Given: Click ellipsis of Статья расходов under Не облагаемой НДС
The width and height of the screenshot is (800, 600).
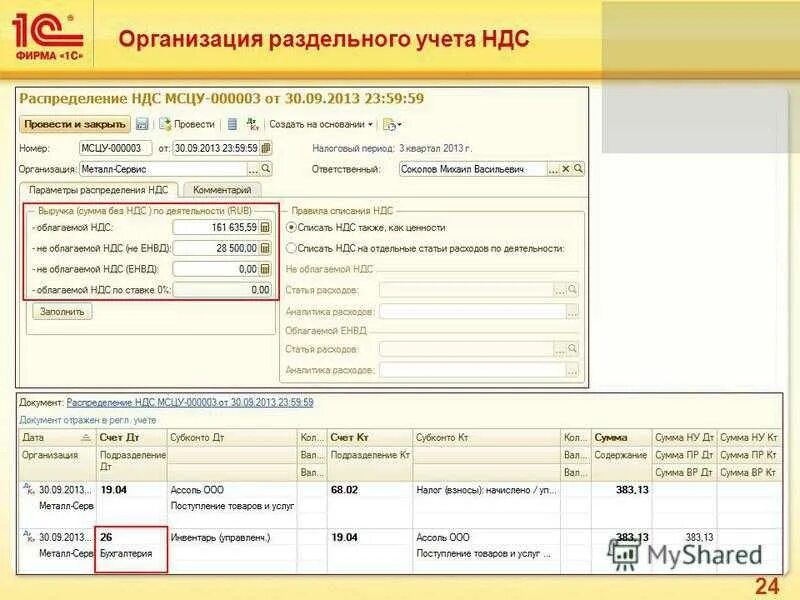Looking at the screenshot, I should pyautogui.click(x=560, y=290).
